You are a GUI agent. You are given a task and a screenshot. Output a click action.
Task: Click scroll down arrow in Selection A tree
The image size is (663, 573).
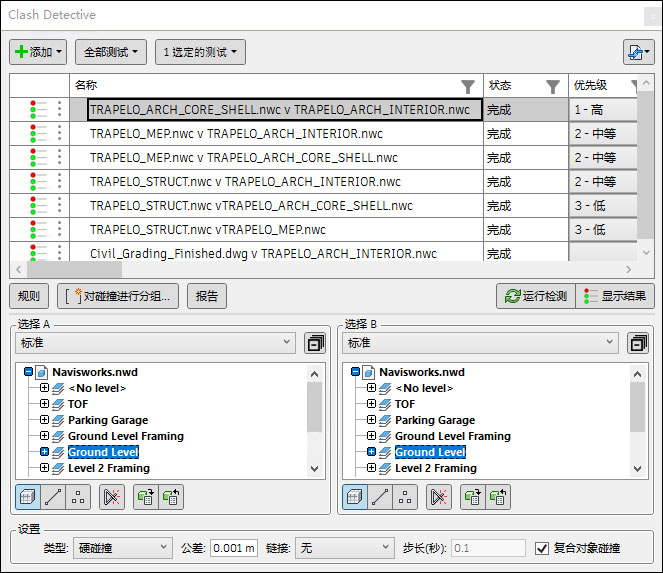pyautogui.click(x=314, y=469)
